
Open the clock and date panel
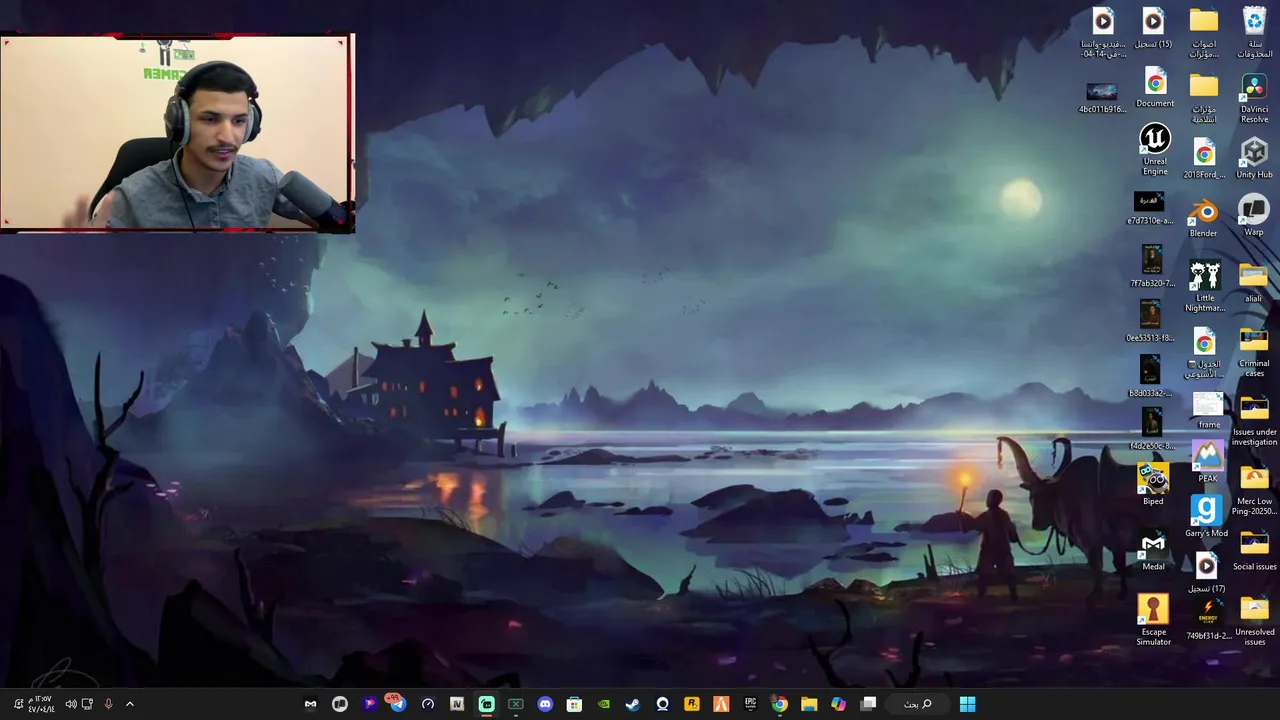click(x=41, y=704)
